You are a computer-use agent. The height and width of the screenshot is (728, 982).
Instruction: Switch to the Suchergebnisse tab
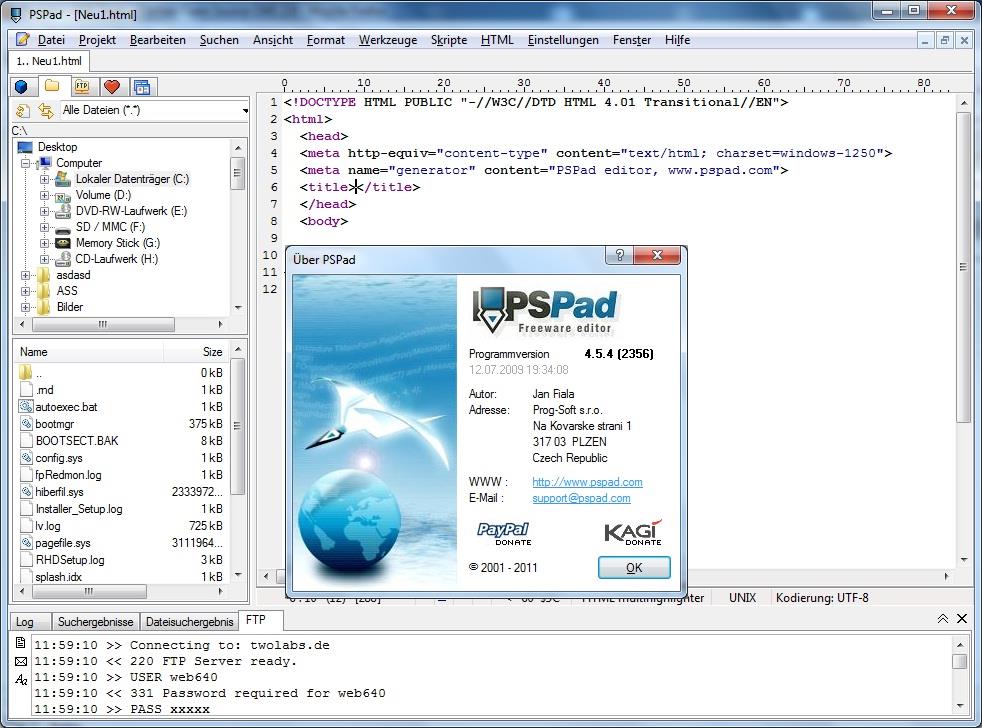[x=95, y=621]
